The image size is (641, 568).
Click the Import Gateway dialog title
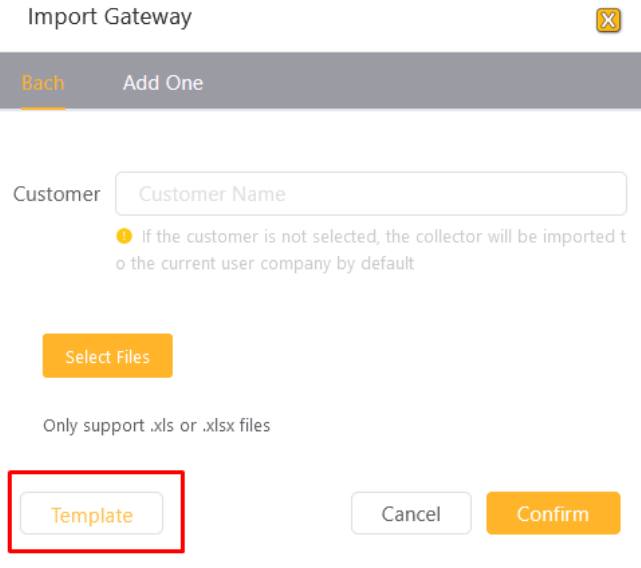pyautogui.click(x=110, y=17)
